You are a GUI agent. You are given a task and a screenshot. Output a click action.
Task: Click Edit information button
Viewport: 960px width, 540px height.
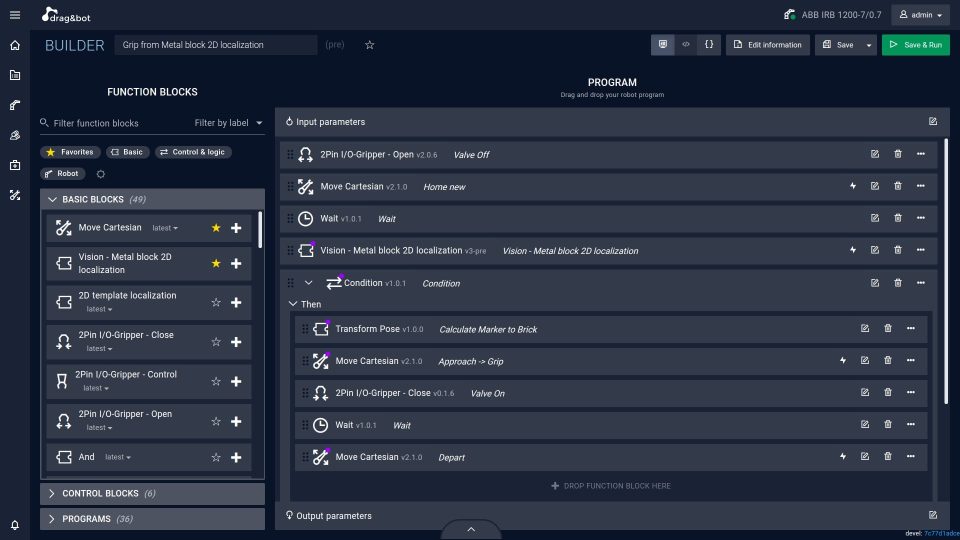tap(768, 45)
